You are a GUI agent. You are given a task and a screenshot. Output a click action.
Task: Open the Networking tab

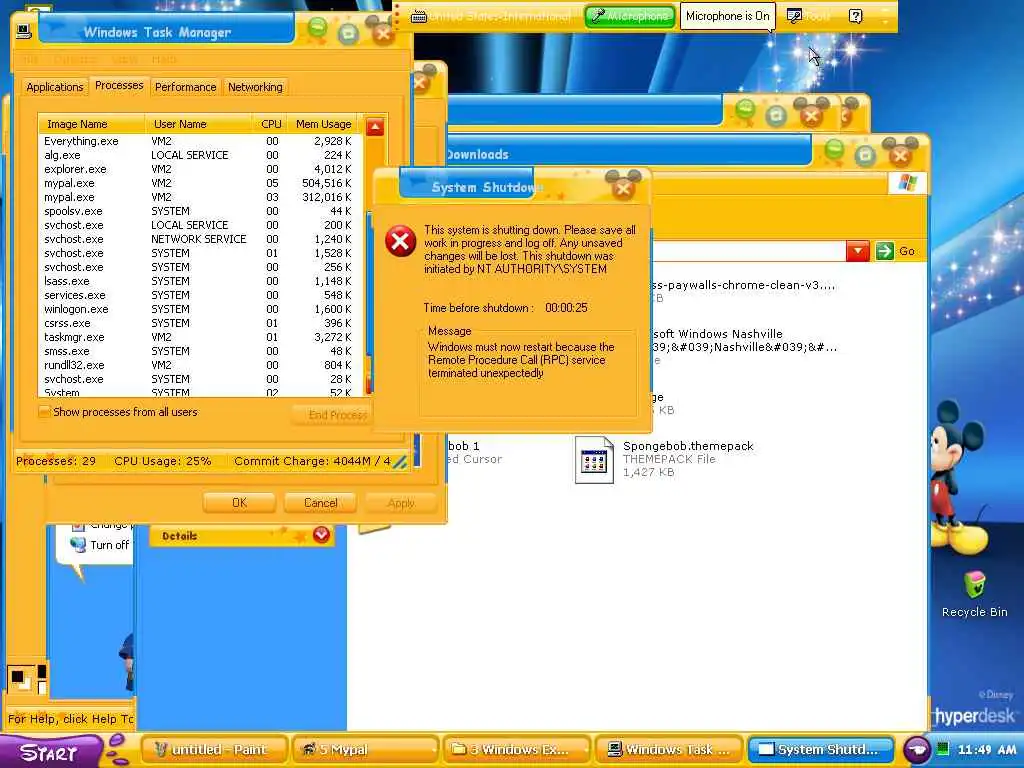[x=255, y=87]
